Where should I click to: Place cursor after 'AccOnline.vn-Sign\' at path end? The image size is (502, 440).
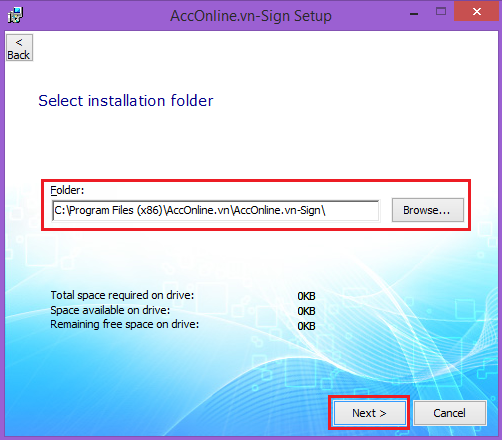click(x=327, y=210)
